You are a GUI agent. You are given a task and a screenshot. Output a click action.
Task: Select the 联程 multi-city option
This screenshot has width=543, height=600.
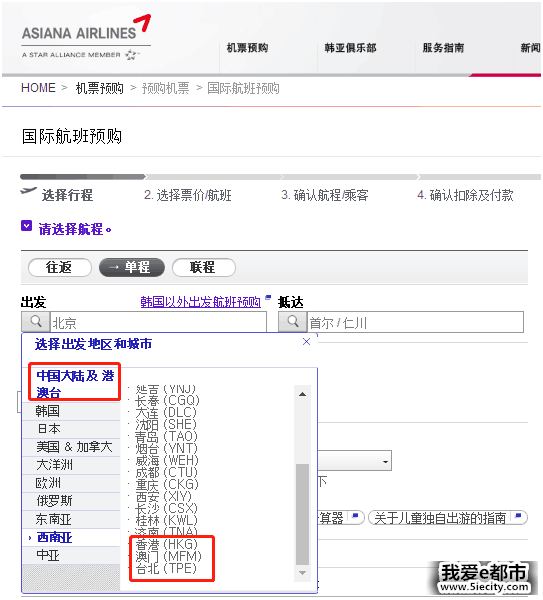pos(204,267)
